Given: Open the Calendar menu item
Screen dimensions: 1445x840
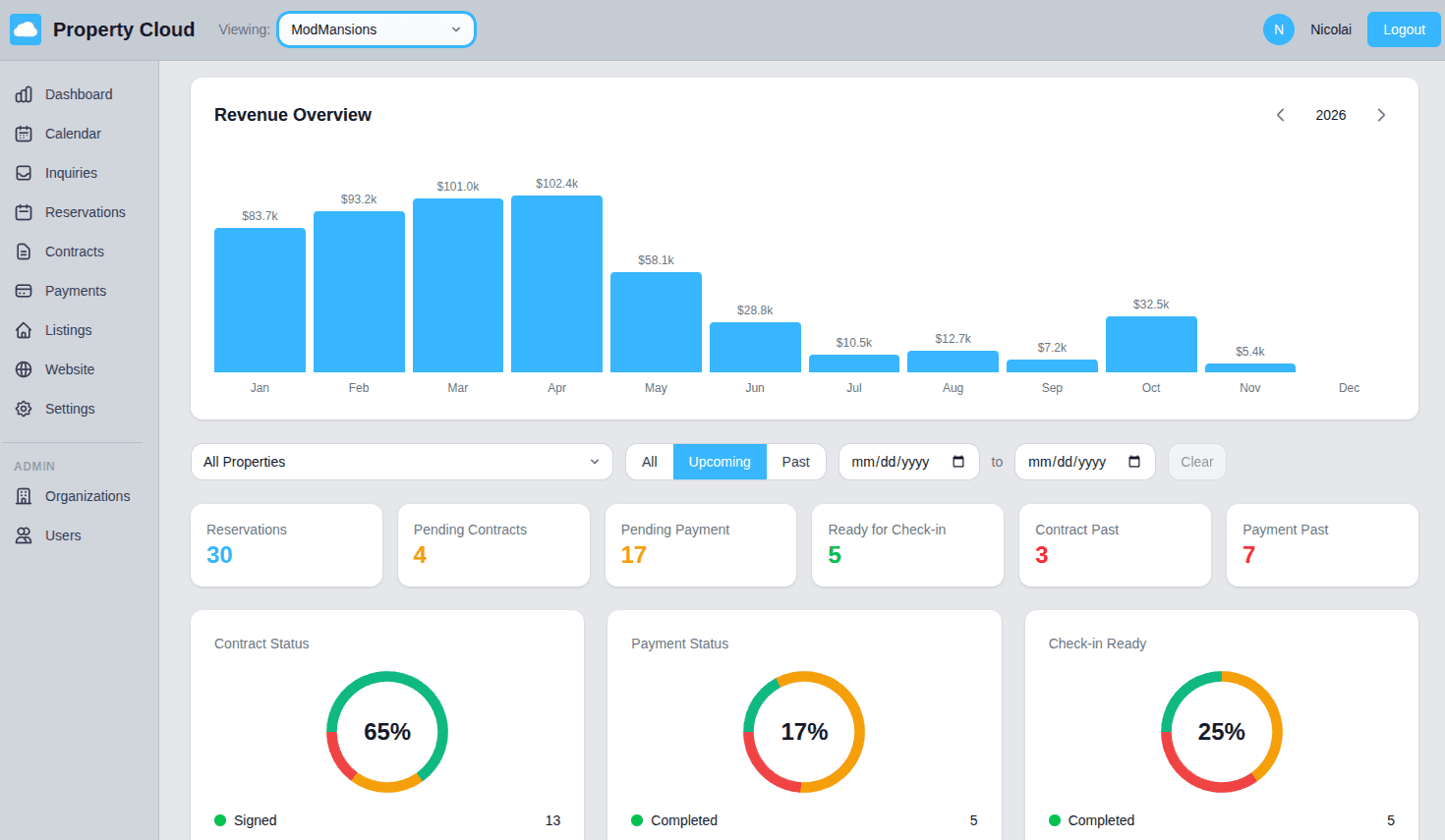Looking at the screenshot, I should (x=79, y=134).
